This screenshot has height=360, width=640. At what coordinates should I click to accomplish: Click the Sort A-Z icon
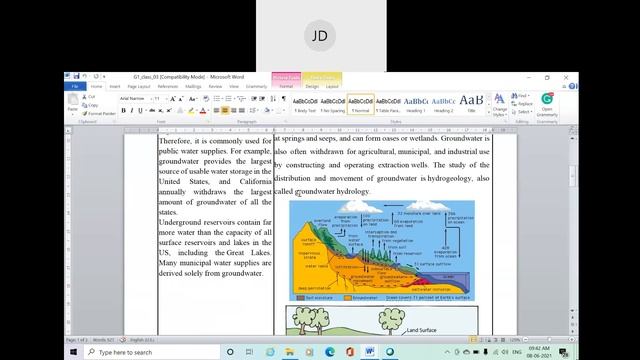(x=273, y=99)
